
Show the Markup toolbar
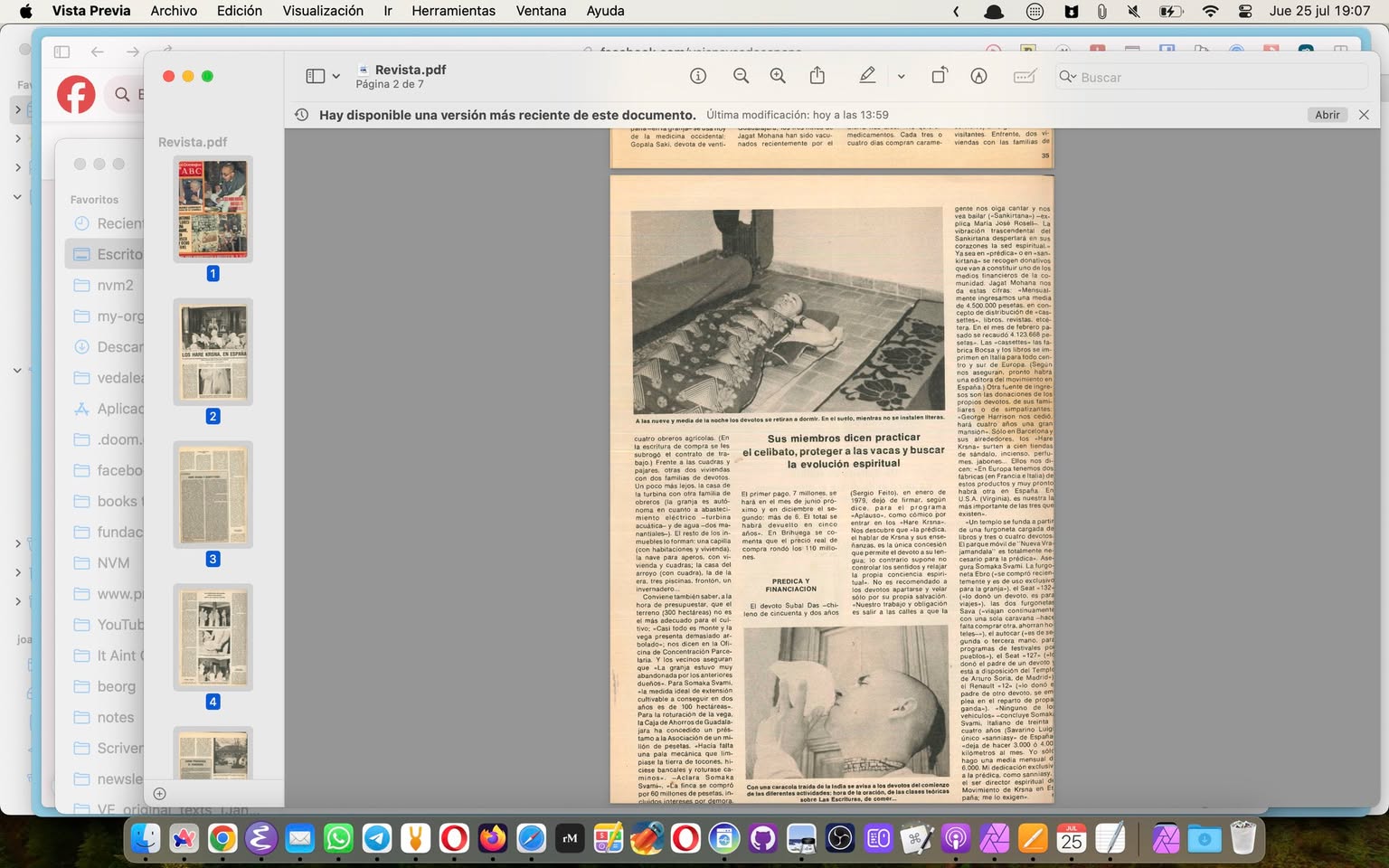(x=978, y=76)
